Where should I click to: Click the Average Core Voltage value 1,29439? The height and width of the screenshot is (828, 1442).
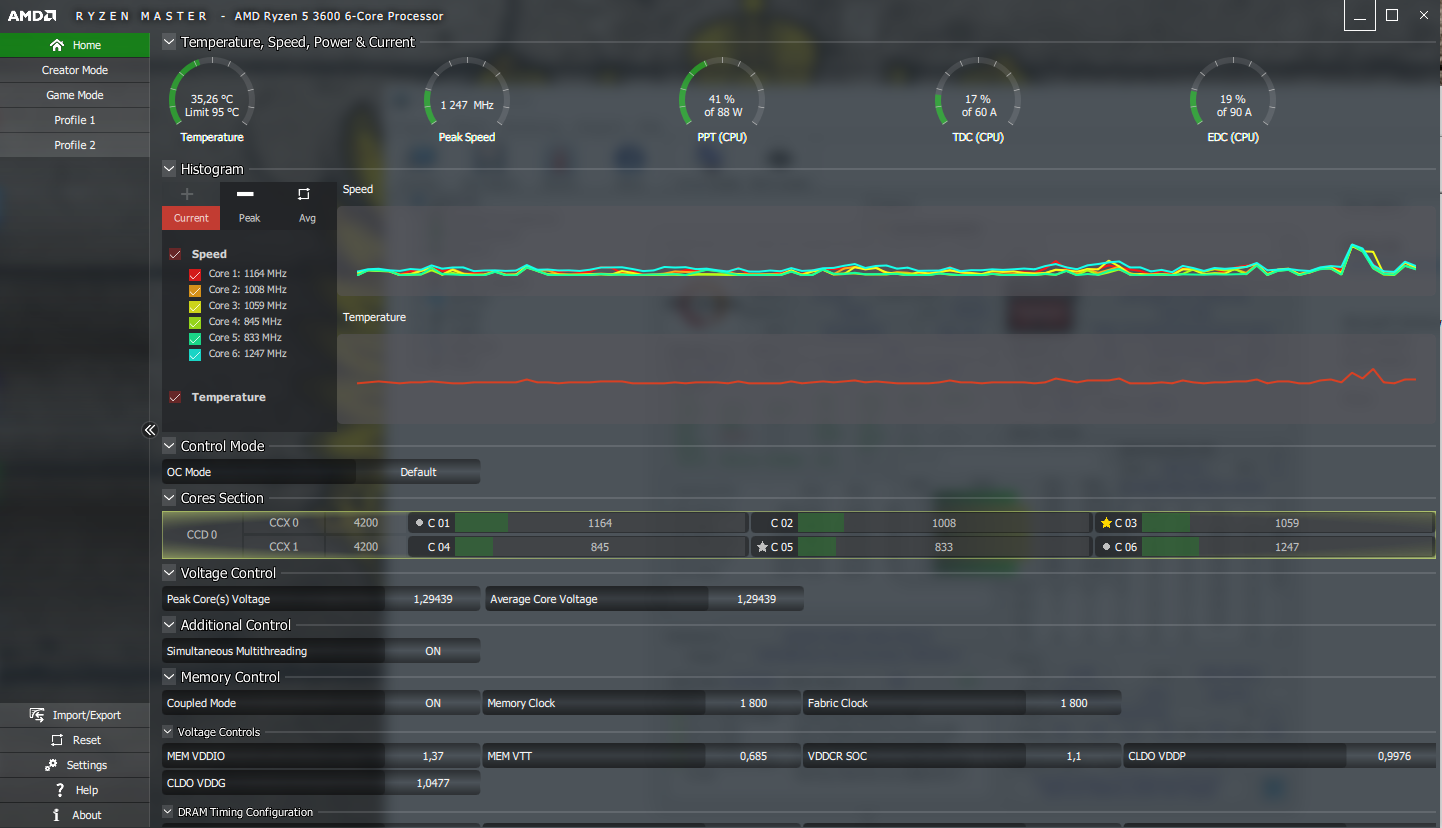pyautogui.click(x=756, y=599)
